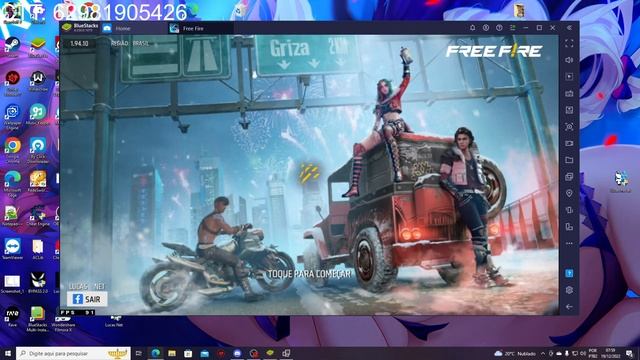Click the Rotate screen icon in sidebar

point(569,227)
